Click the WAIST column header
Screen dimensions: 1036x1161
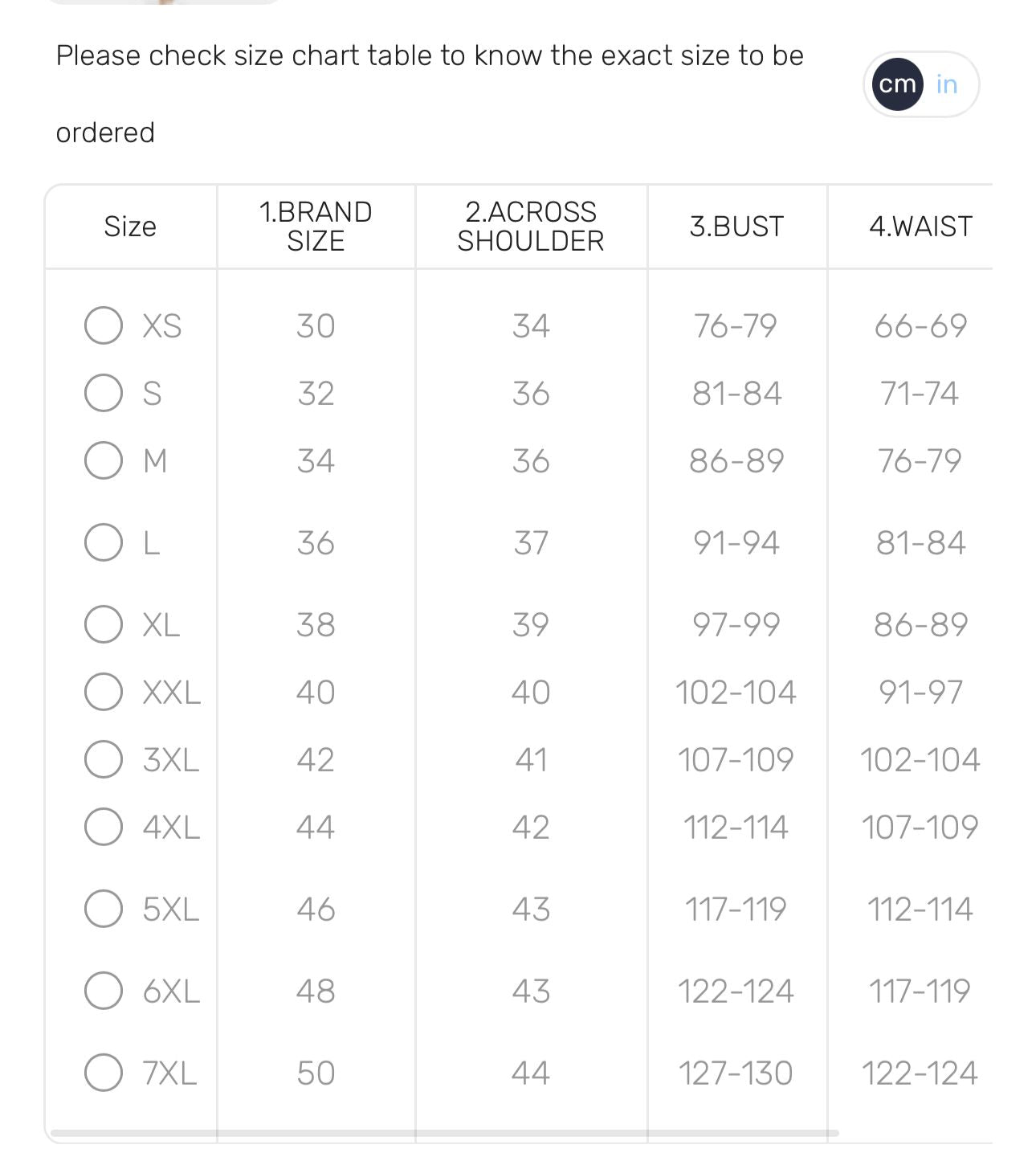(x=920, y=227)
